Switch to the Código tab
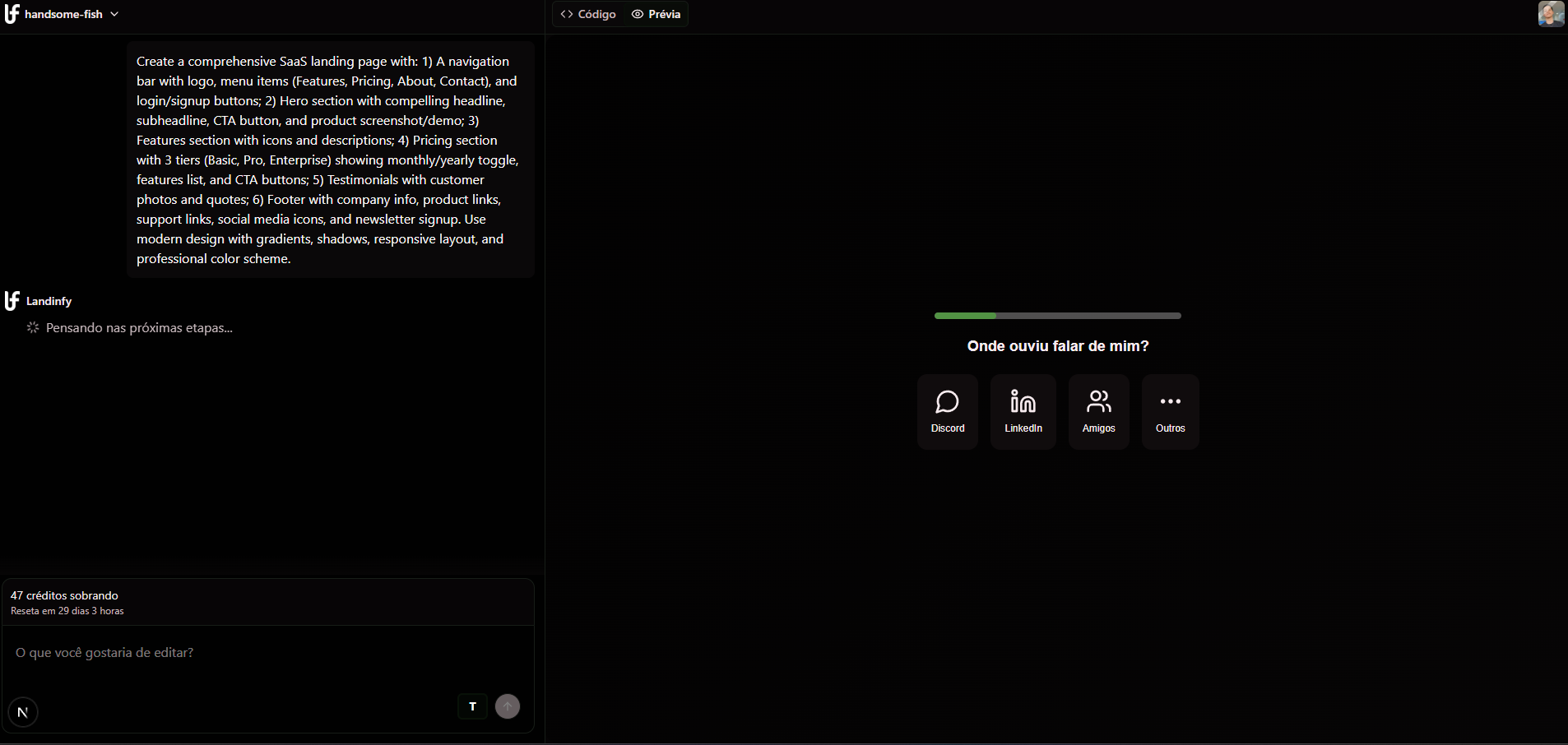Image resolution: width=1568 pixels, height=745 pixels. (x=588, y=14)
